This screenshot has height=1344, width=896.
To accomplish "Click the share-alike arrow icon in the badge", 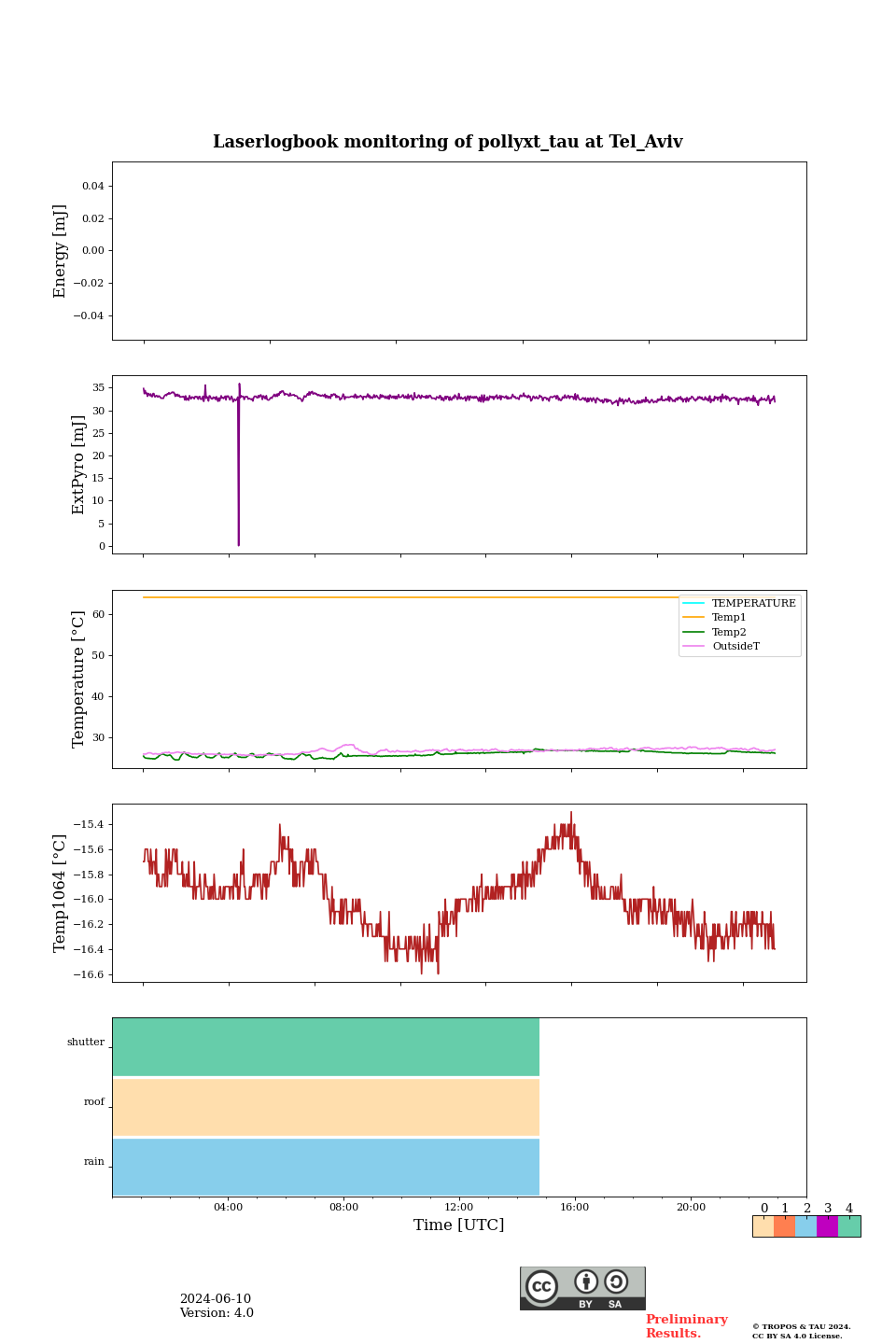I will tap(616, 1281).
